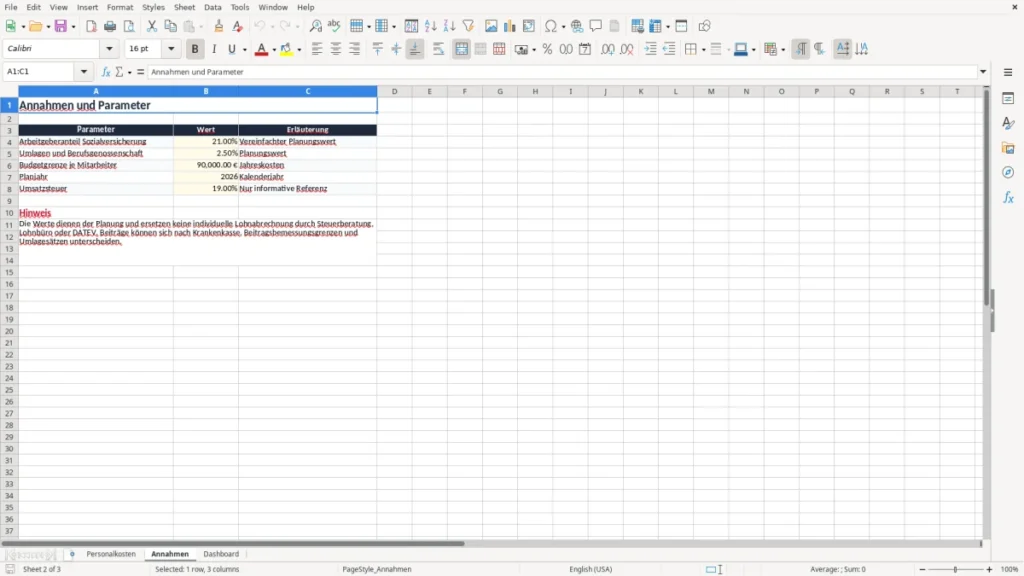Insert a chart with the chart icon
This screenshot has width=1024, height=576.
click(x=510, y=26)
